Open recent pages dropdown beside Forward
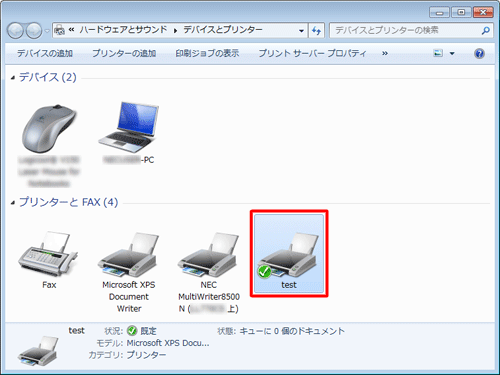The width and height of the screenshot is (500, 375). 47,31
